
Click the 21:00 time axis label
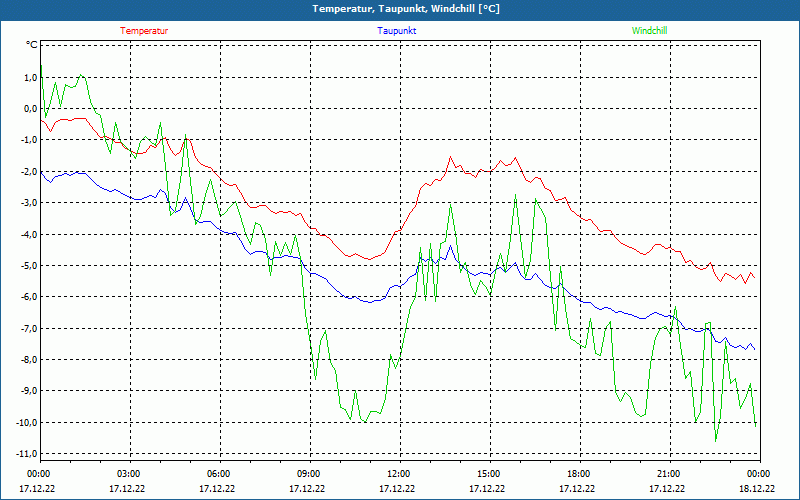(x=670, y=474)
